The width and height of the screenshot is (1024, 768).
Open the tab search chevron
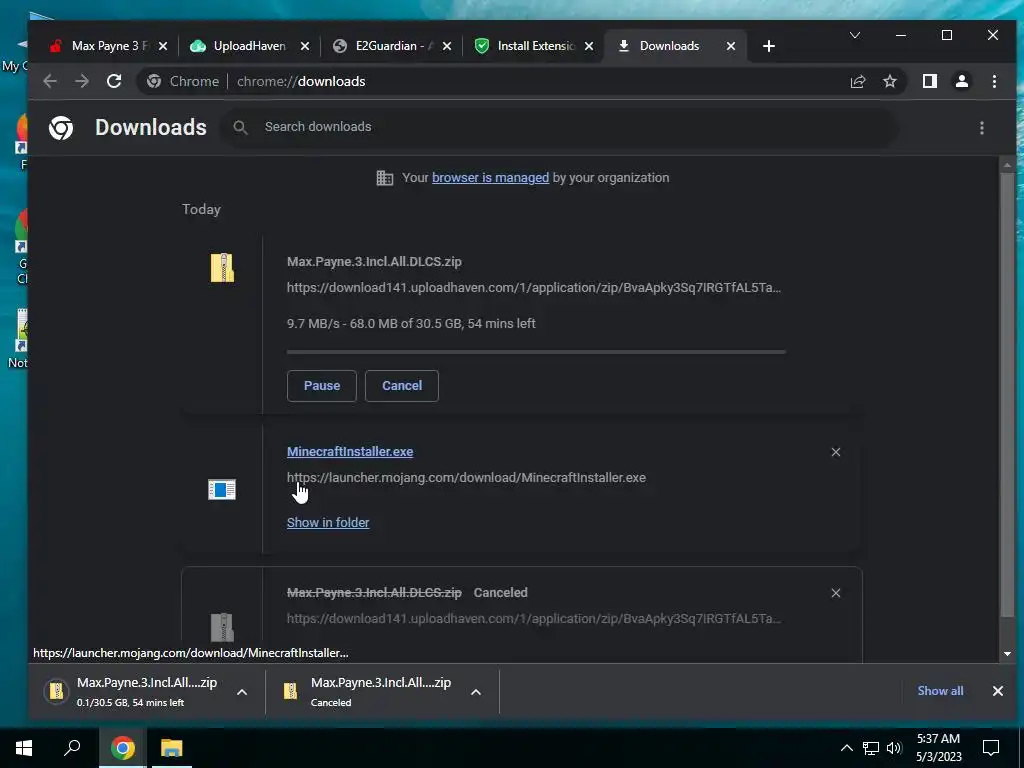[x=854, y=35]
